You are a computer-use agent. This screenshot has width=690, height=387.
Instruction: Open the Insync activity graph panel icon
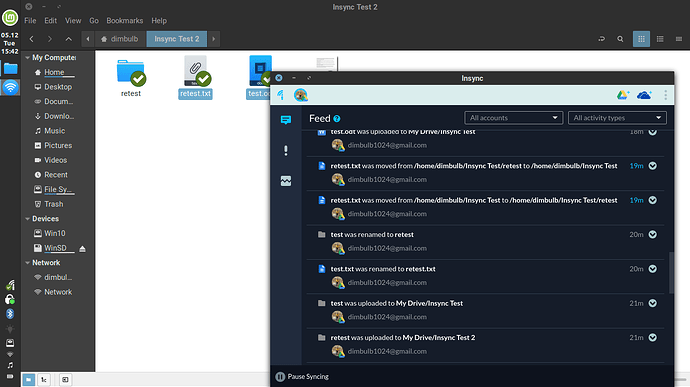tap(286, 181)
